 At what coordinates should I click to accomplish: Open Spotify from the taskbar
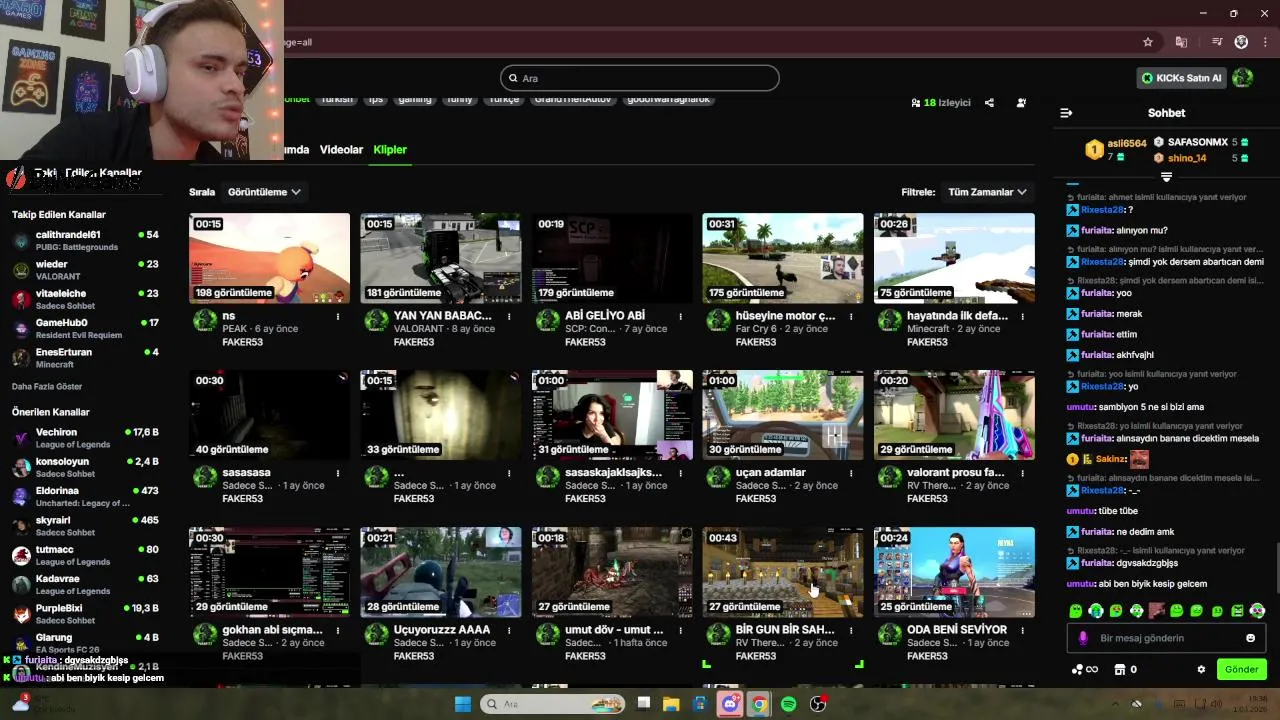pos(788,704)
